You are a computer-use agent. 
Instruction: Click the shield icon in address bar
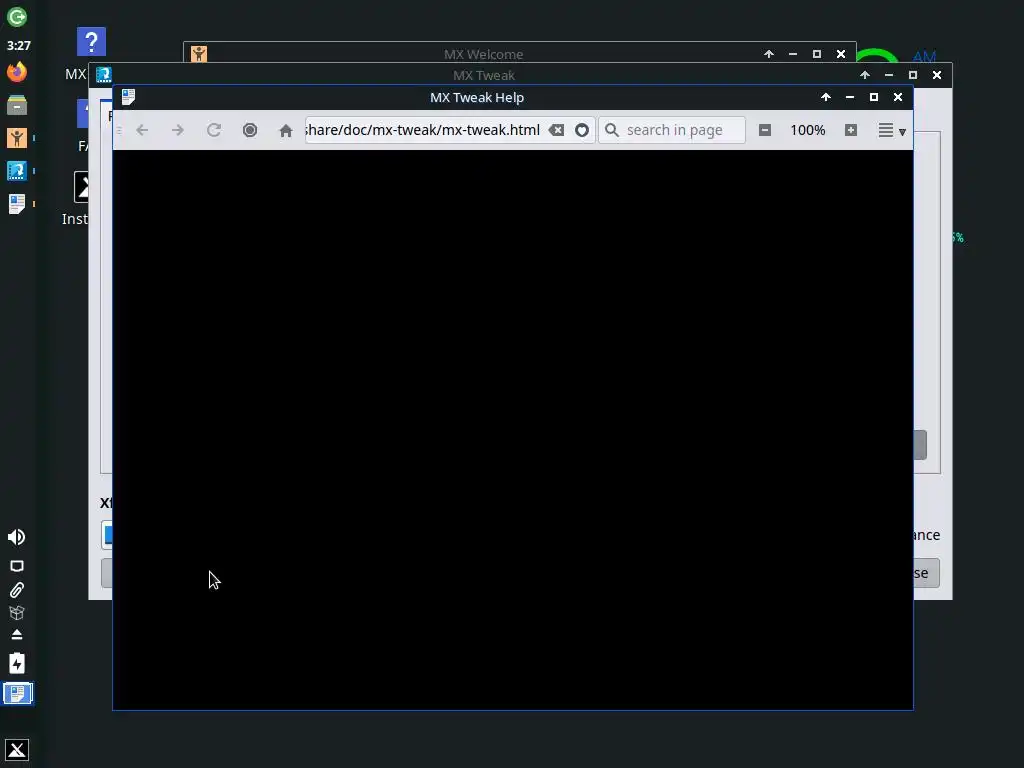[582, 130]
